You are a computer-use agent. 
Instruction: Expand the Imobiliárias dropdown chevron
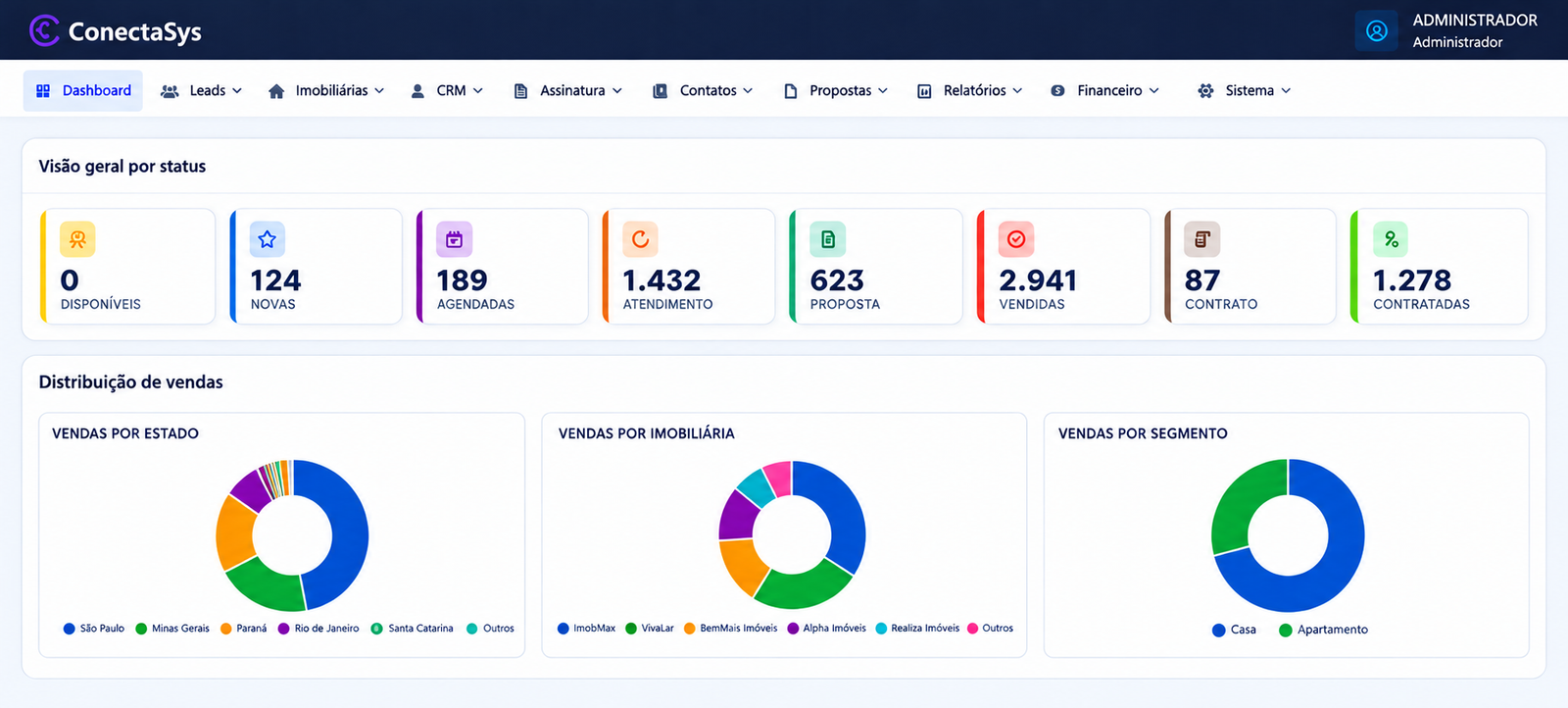point(379,91)
